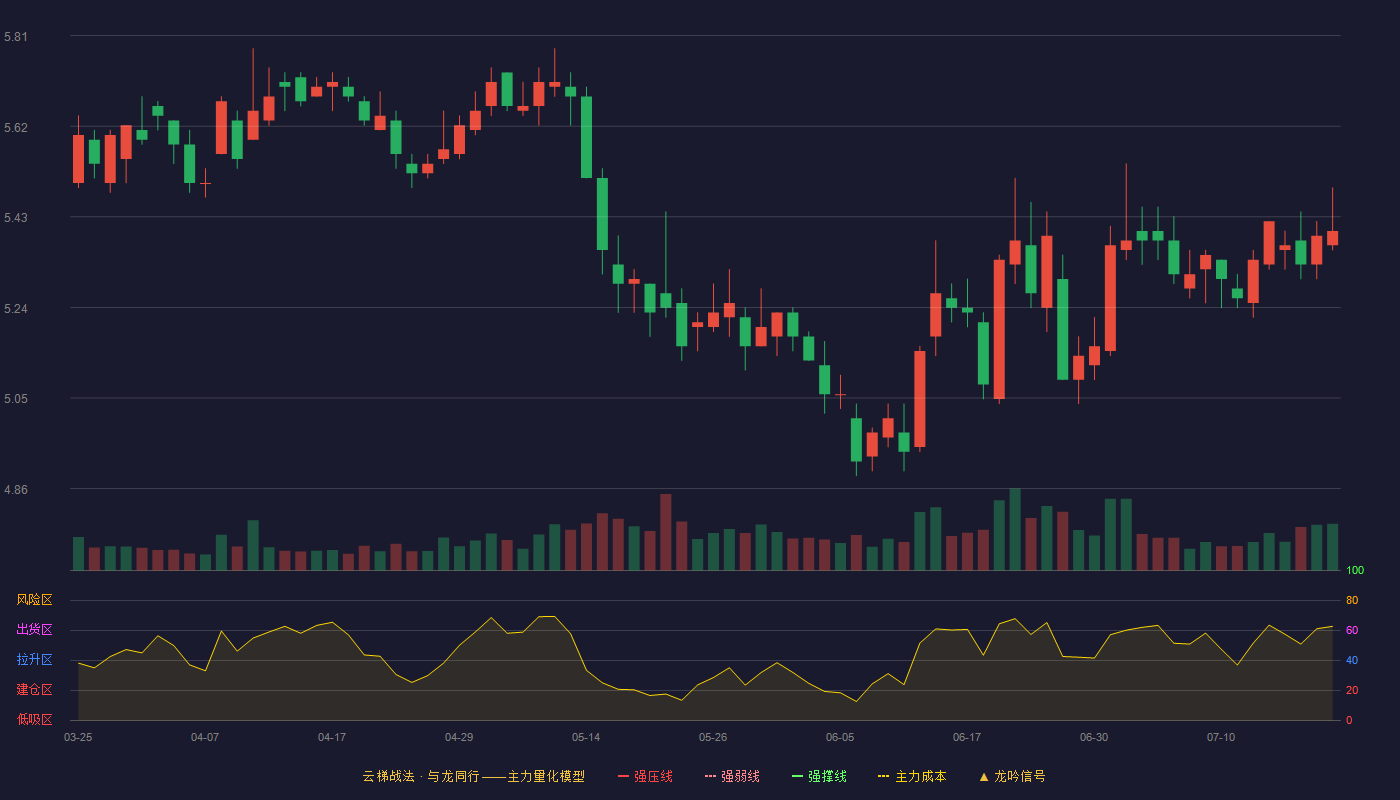Click the 5.05 price axis label

point(16,399)
